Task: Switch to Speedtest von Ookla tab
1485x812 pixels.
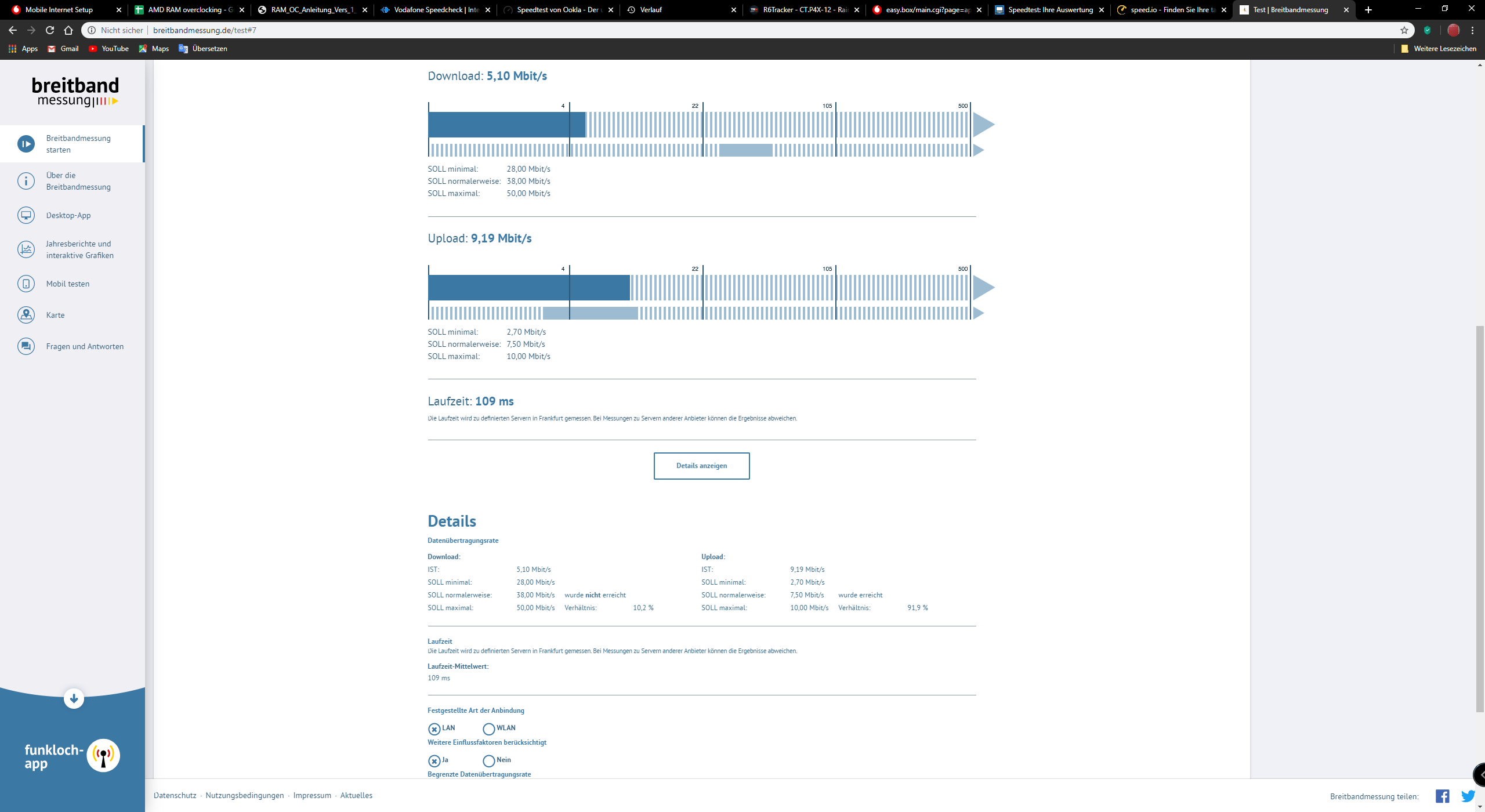Action: (557, 10)
